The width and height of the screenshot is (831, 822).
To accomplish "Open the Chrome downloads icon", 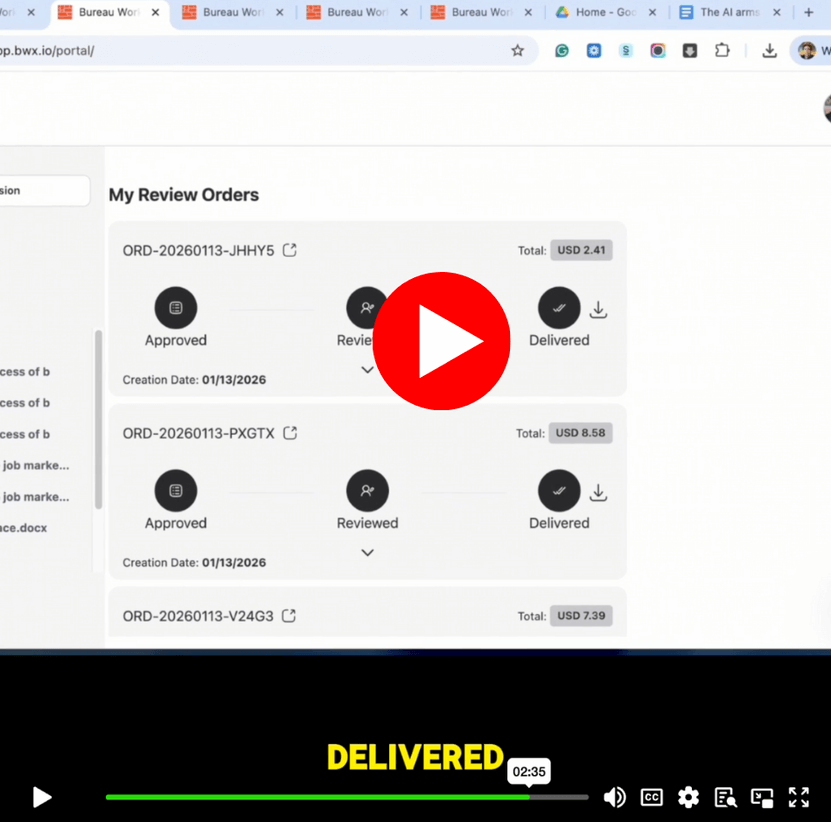I will click(769, 50).
